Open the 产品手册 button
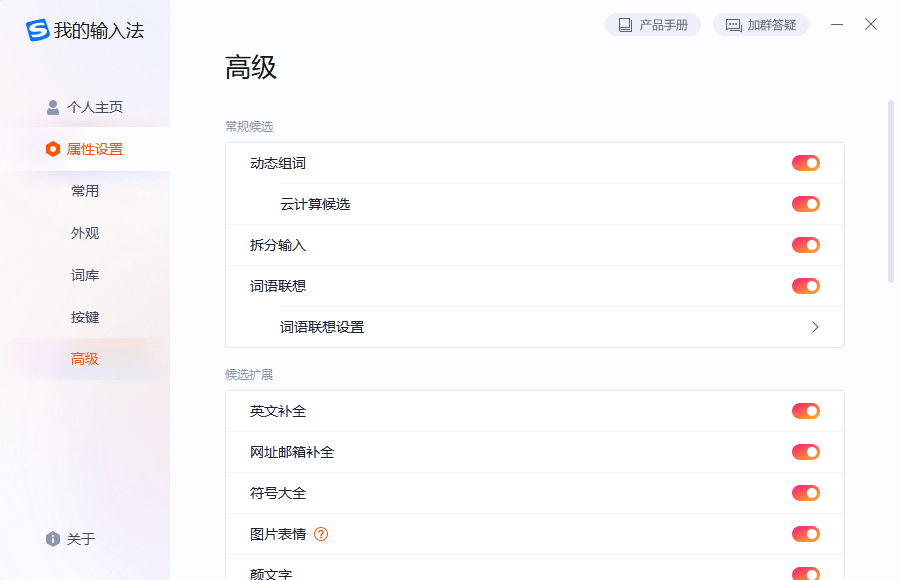Screen dimensions: 900x580 point(653,24)
